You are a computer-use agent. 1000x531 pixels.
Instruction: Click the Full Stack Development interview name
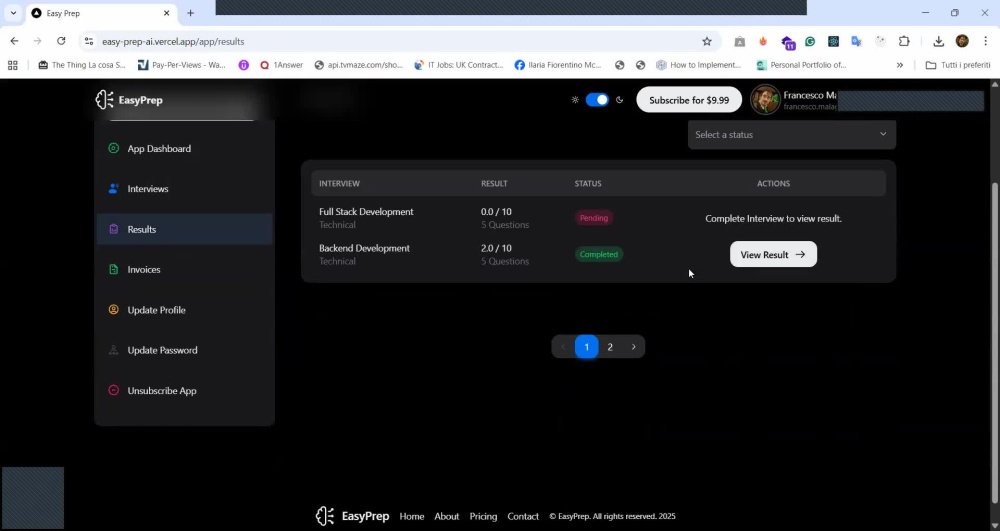click(366, 212)
